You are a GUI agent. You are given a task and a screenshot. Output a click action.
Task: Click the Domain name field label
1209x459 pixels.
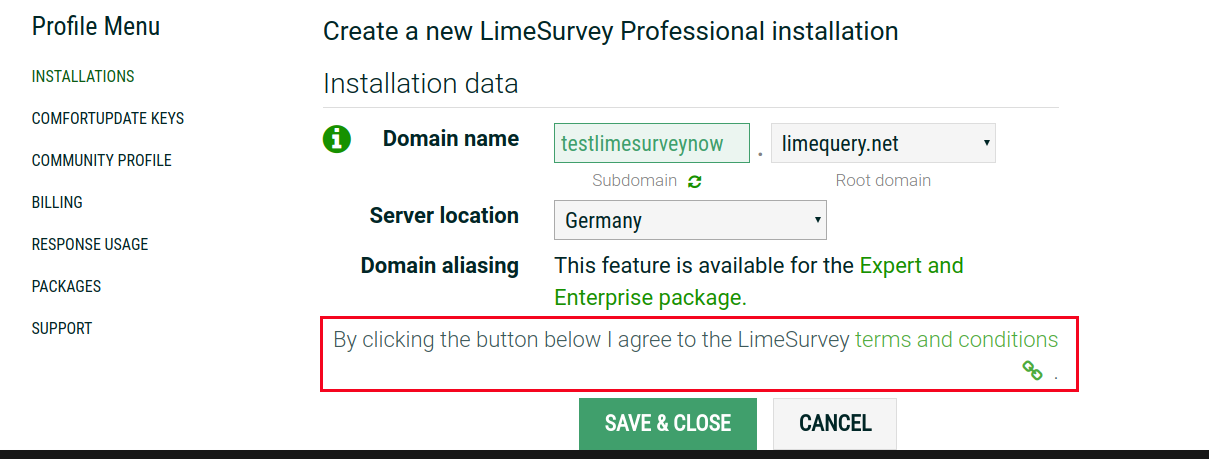[x=450, y=139]
